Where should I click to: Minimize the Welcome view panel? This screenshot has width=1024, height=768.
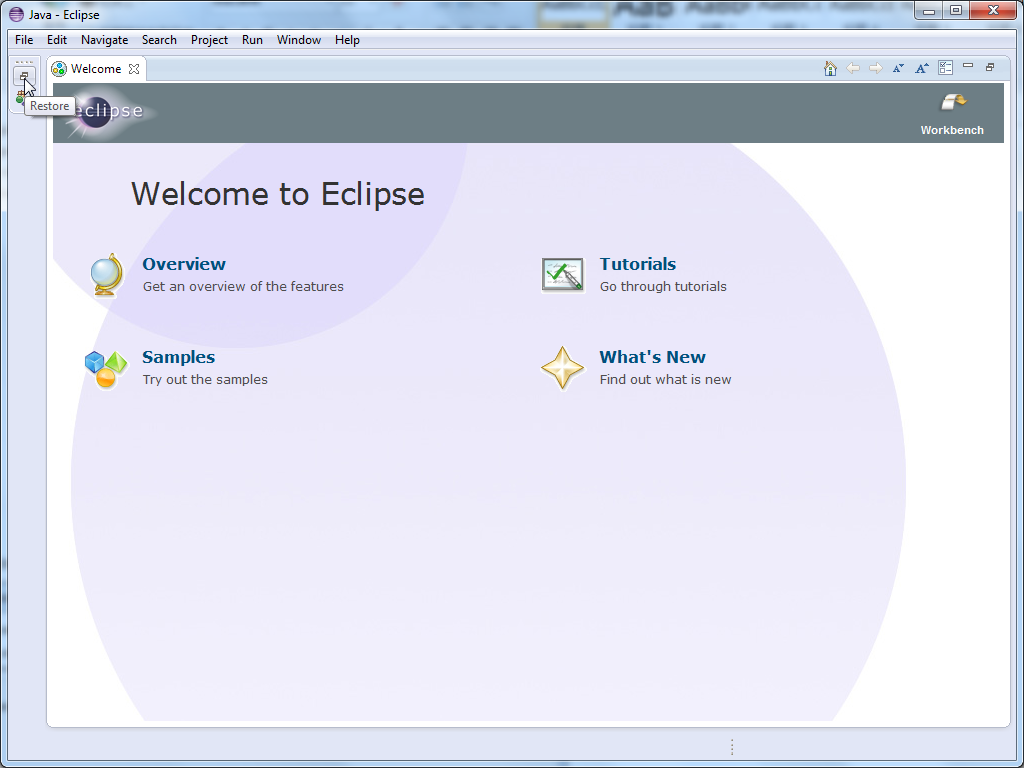[x=968, y=66]
